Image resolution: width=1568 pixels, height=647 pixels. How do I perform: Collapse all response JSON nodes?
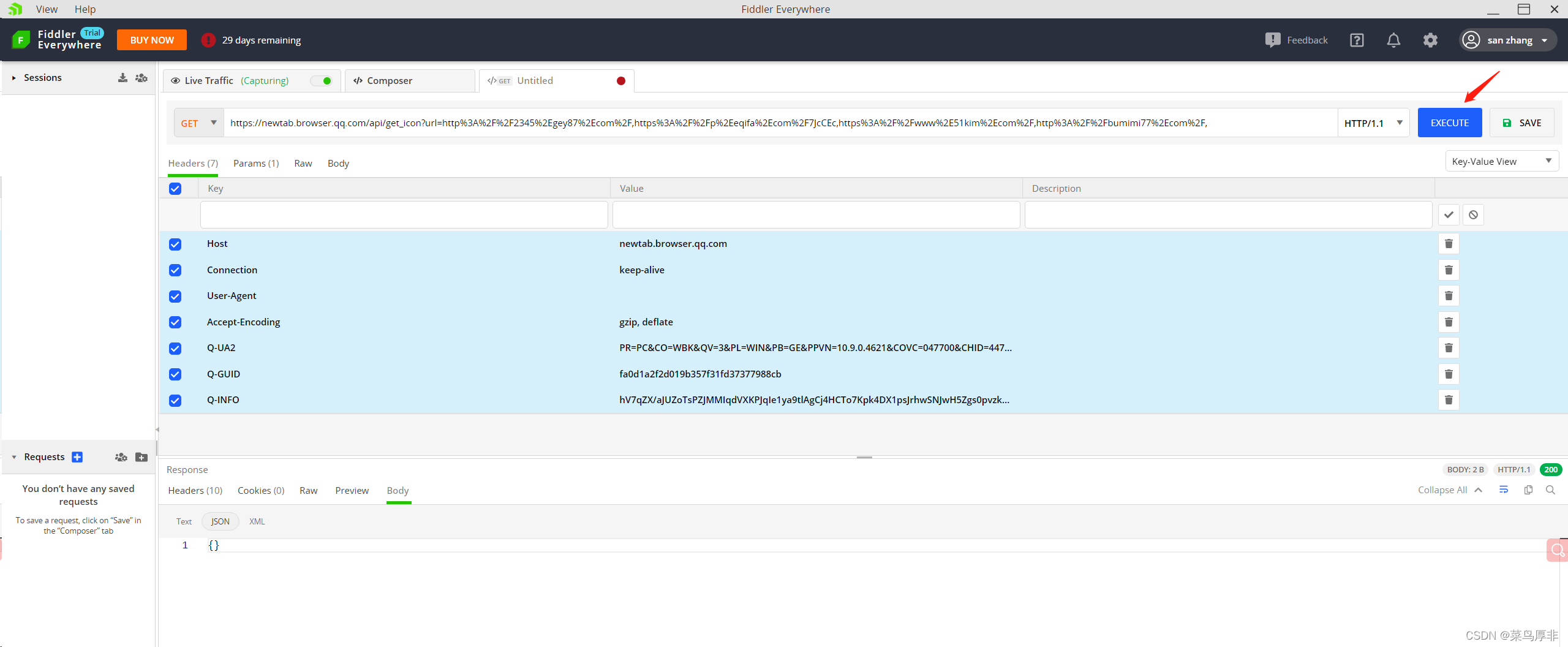tap(1450, 490)
